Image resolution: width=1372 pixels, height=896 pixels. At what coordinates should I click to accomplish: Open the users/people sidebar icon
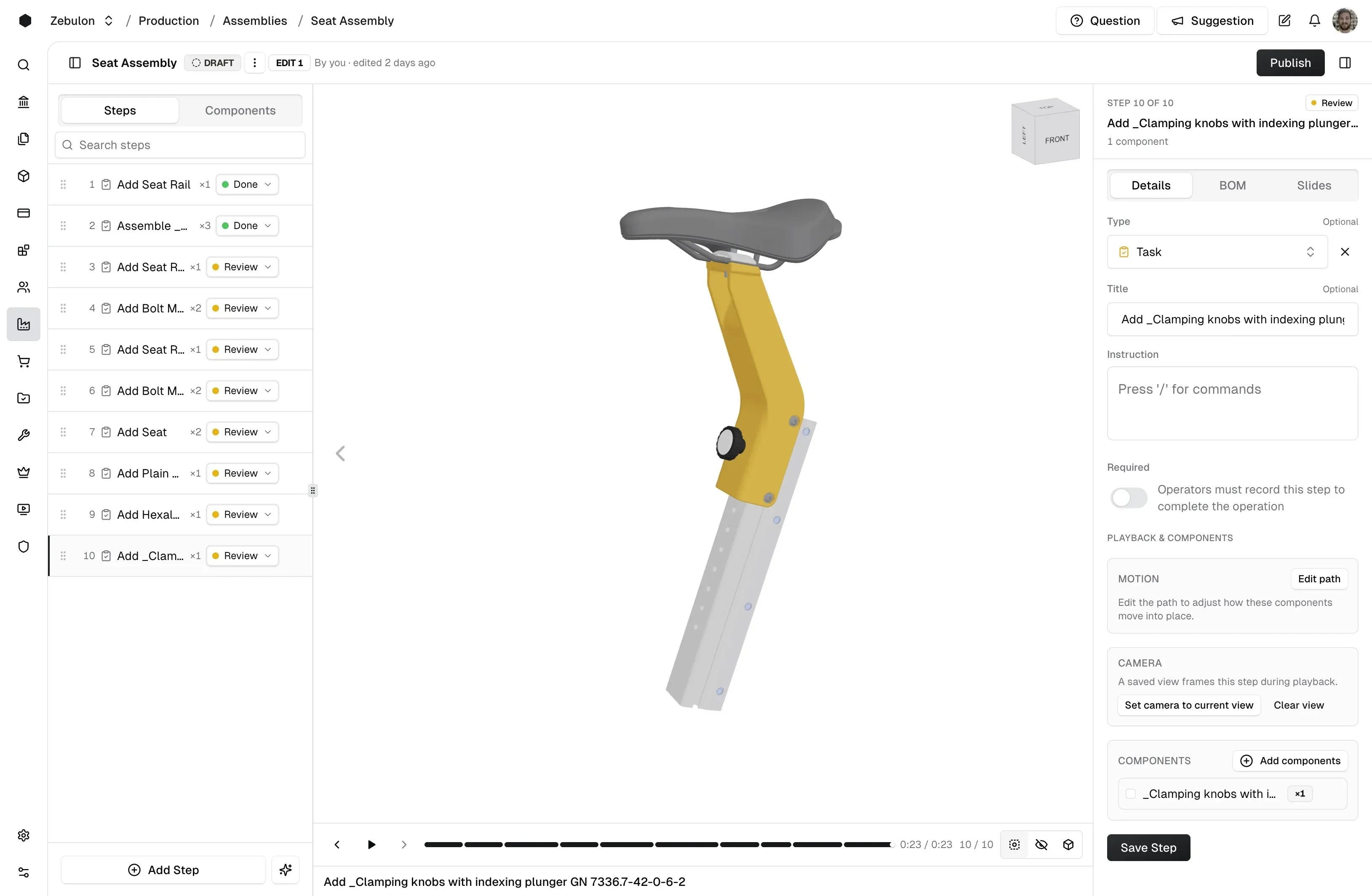tap(24, 287)
